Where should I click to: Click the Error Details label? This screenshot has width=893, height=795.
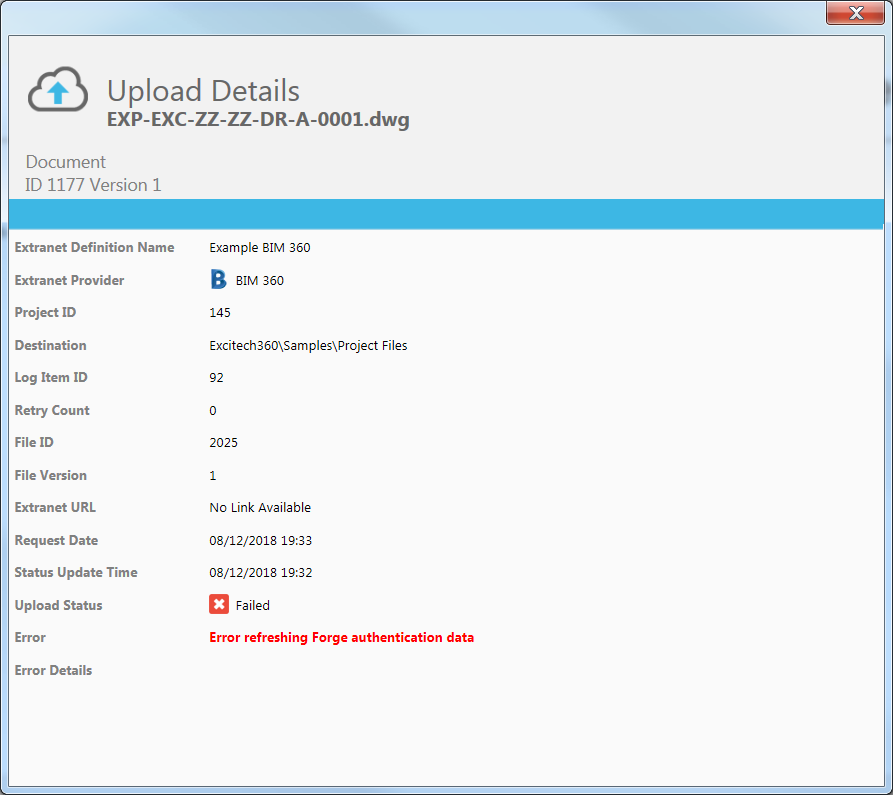click(x=53, y=670)
